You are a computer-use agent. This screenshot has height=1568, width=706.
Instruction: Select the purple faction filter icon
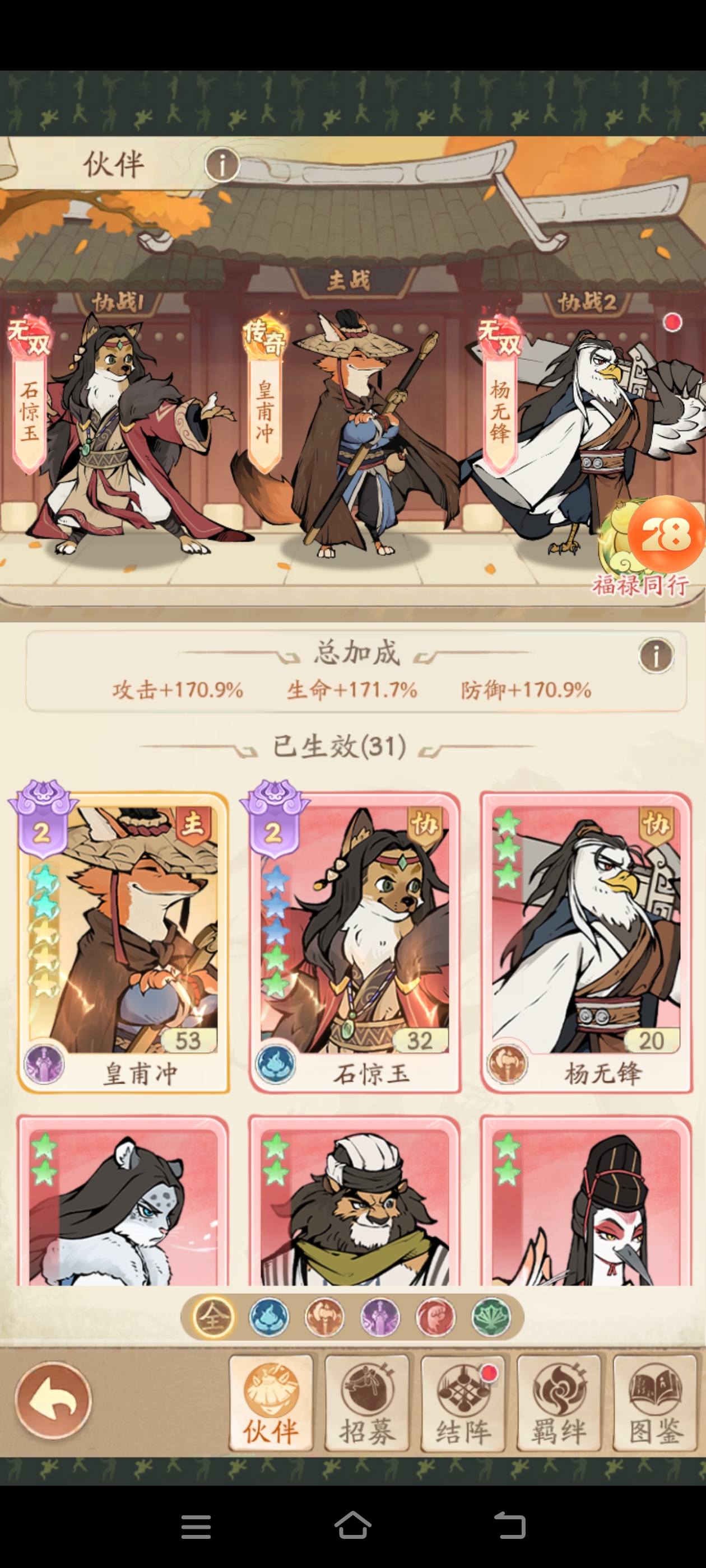(380, 1317)
